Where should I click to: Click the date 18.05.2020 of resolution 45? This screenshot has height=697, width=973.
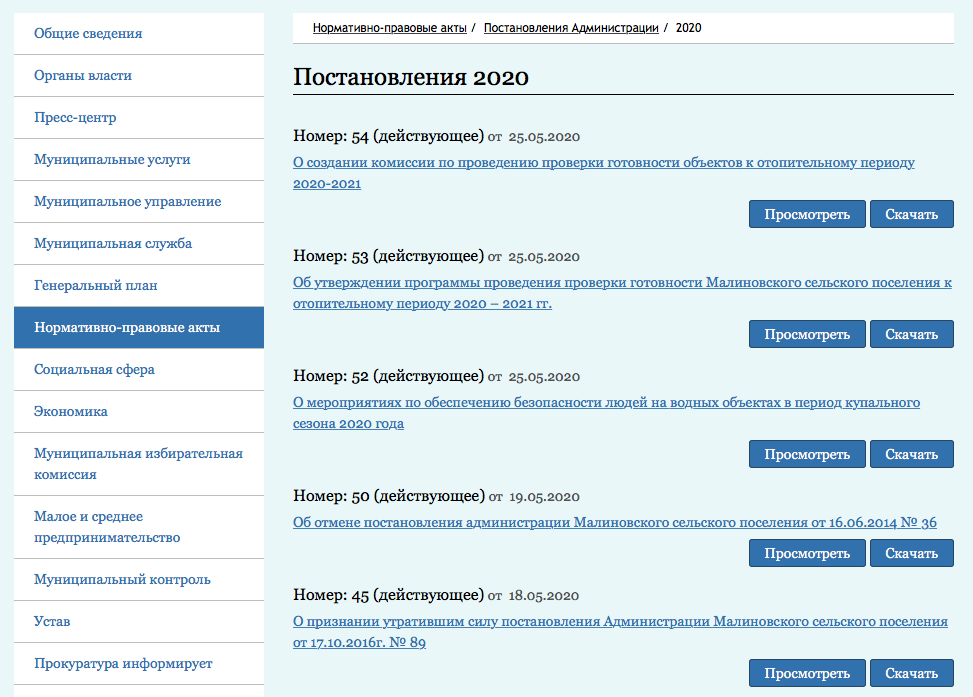pyautogui.click(x=544, y=596)
